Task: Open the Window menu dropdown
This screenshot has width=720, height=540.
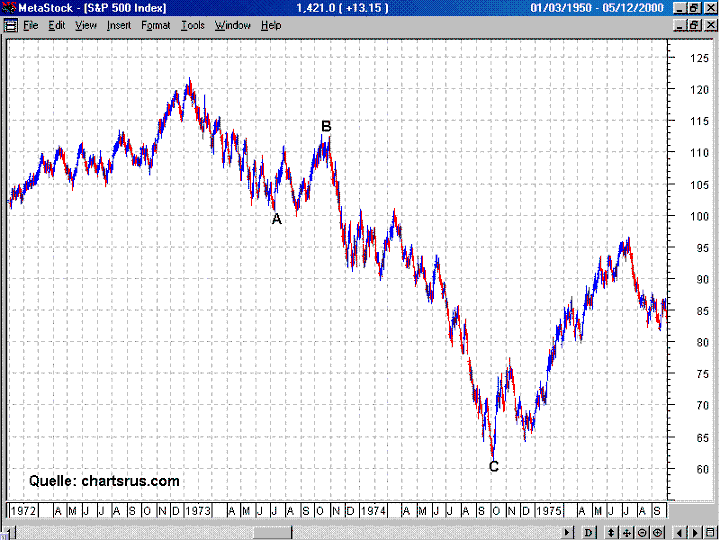Action: tap(233, 24)
